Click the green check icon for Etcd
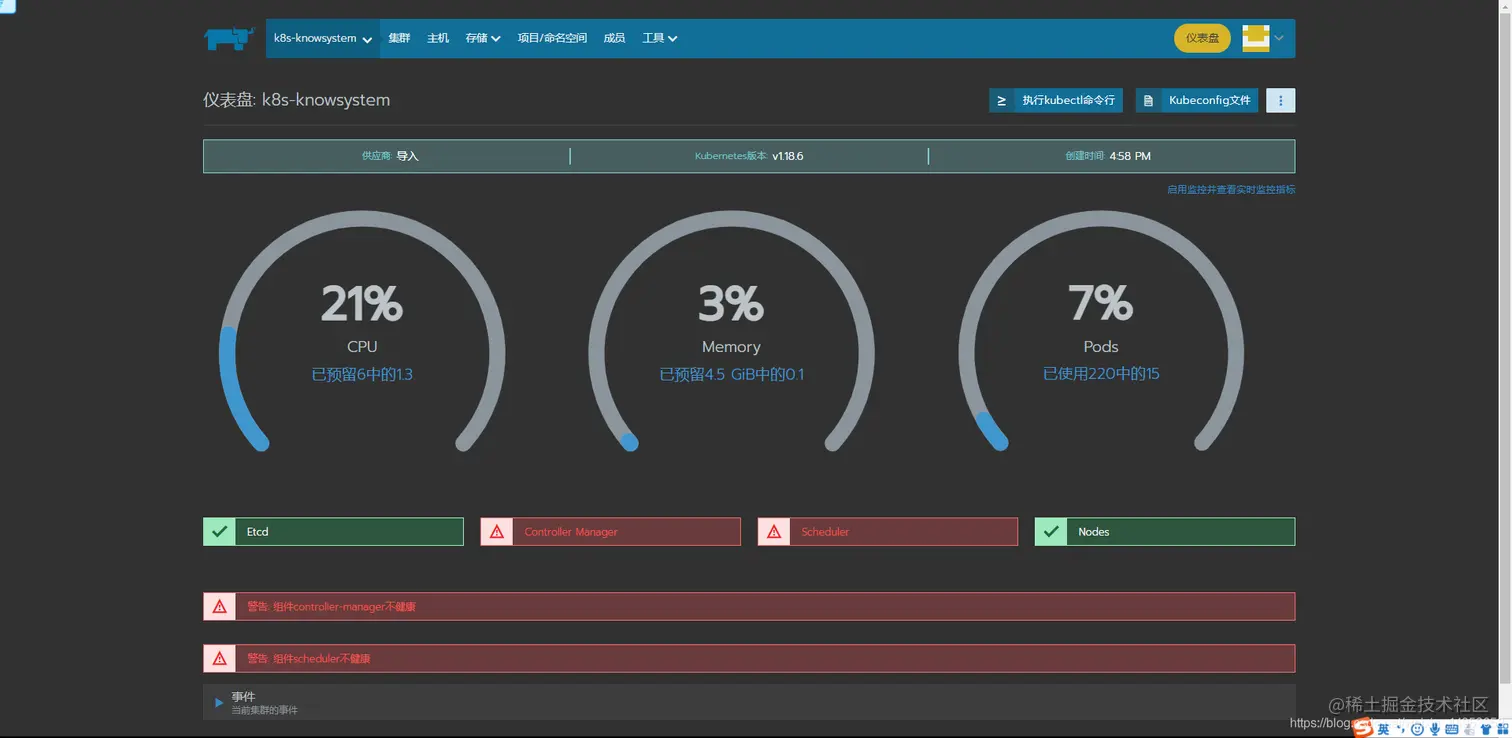Image resolution: width=1512 pixels, height=738 pixels. tap(219, 531)
